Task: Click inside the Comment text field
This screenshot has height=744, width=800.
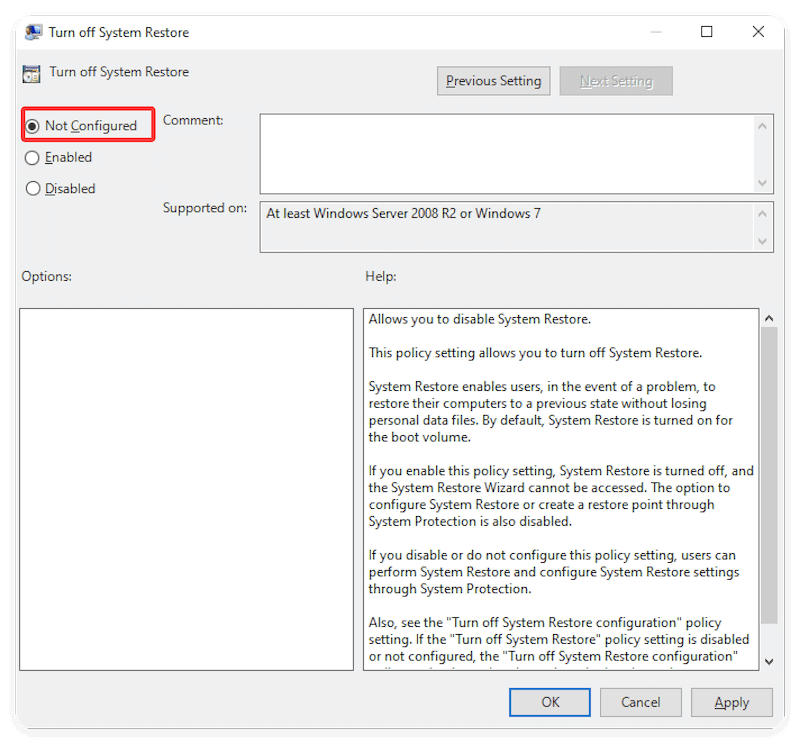Action: point(500,150)
